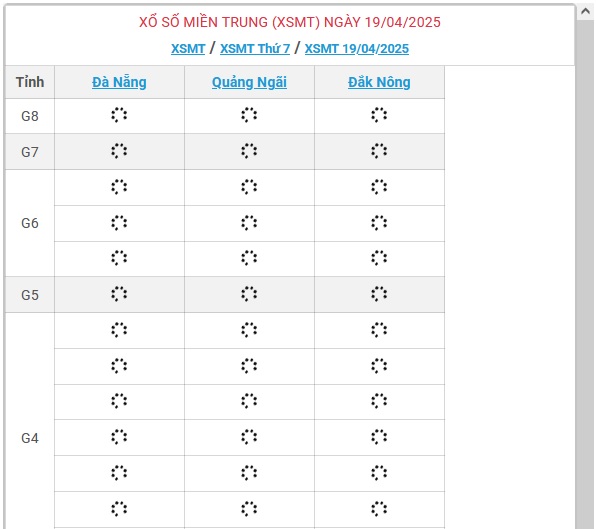This screenshot has height=529, width=596.
Task: Select the G6 row label
Action: pyautogui.click(x=30, y=223)
